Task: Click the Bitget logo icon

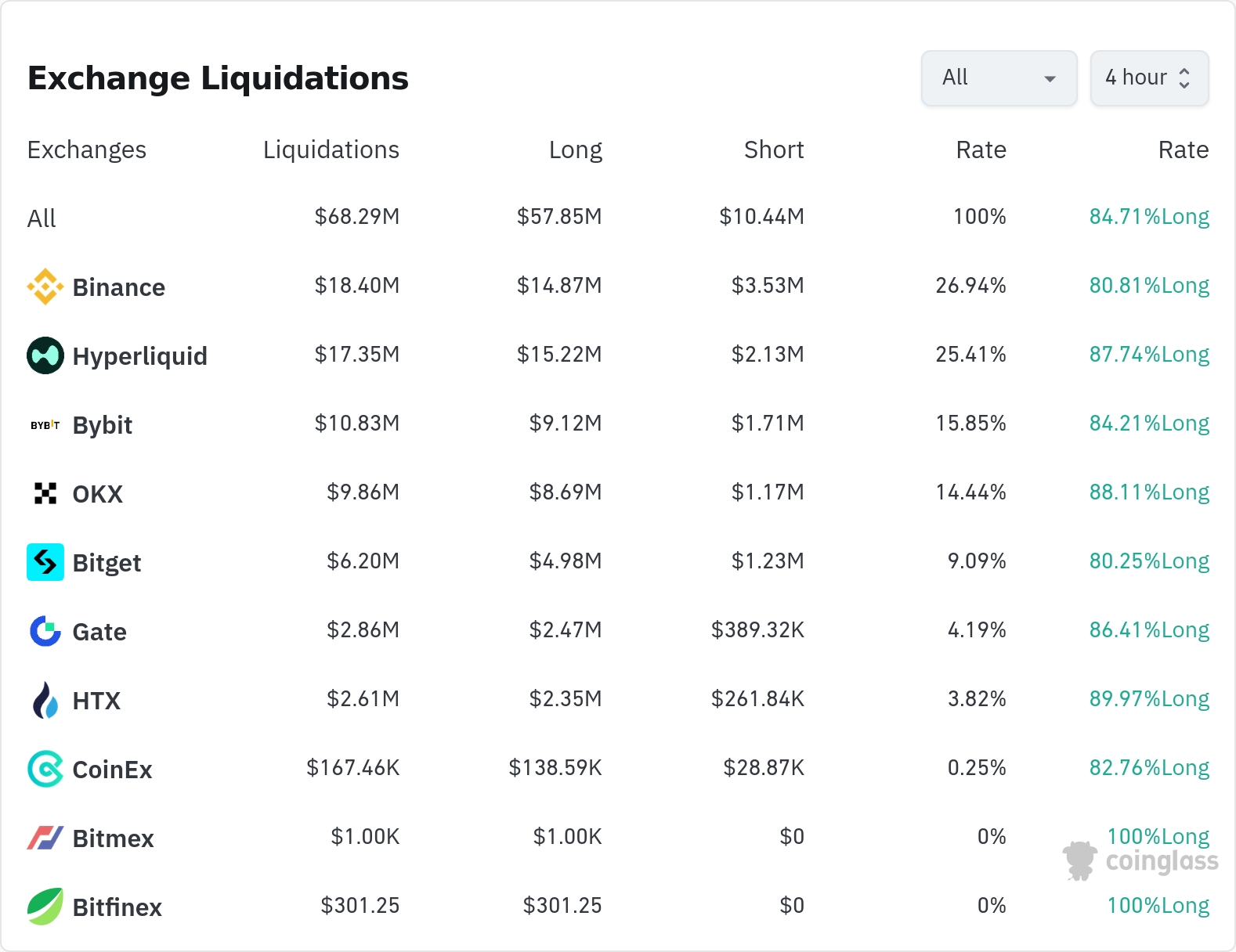Action: (45, 562)
